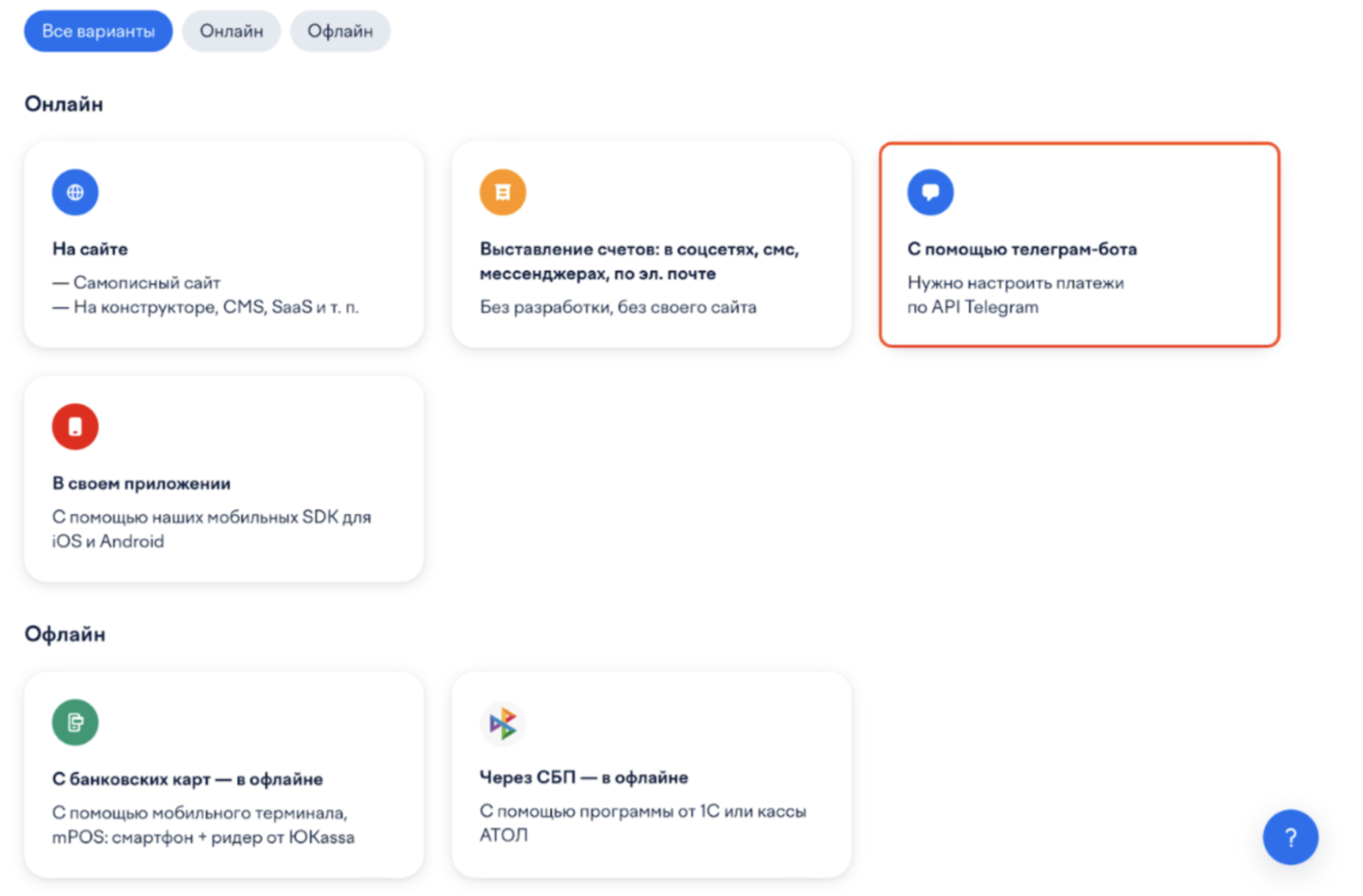Select the "Все варианты" filter tab

(x=99, y=31)
